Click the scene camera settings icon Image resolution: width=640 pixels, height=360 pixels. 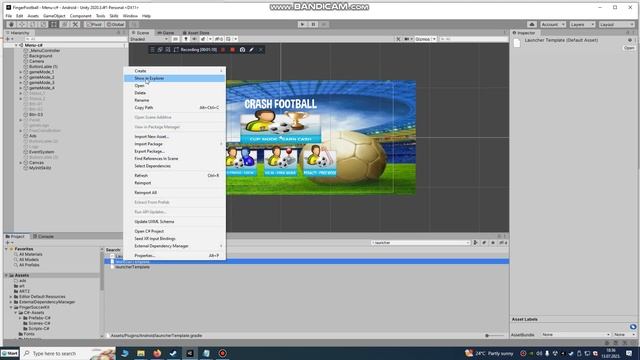point(408,39)
